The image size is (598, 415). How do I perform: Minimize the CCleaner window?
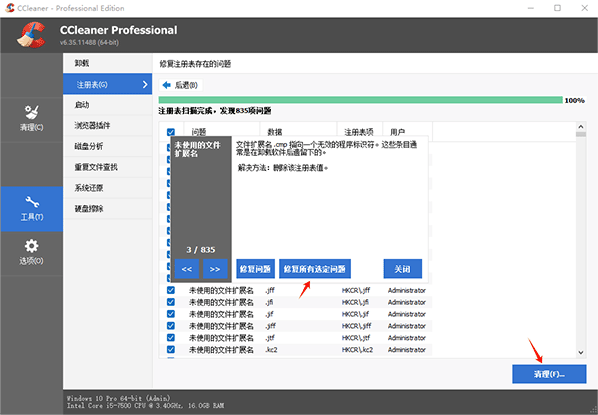tap(530, 8)
